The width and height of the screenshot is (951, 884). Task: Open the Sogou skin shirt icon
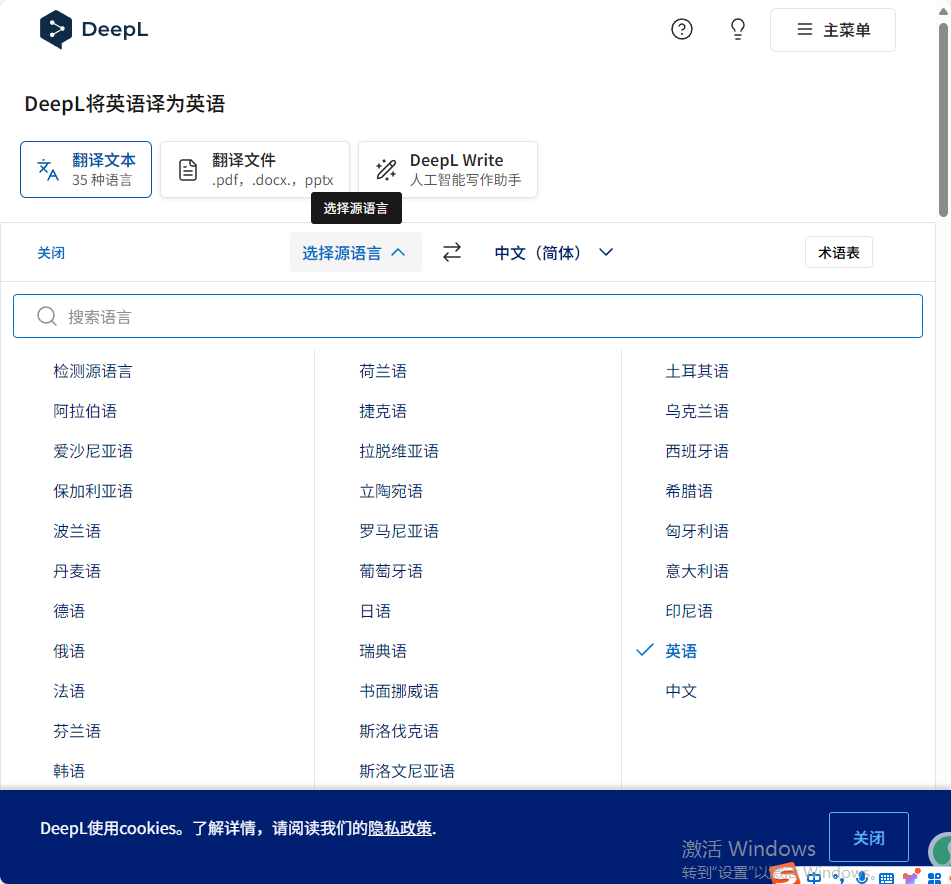click(x=911, y=877)
